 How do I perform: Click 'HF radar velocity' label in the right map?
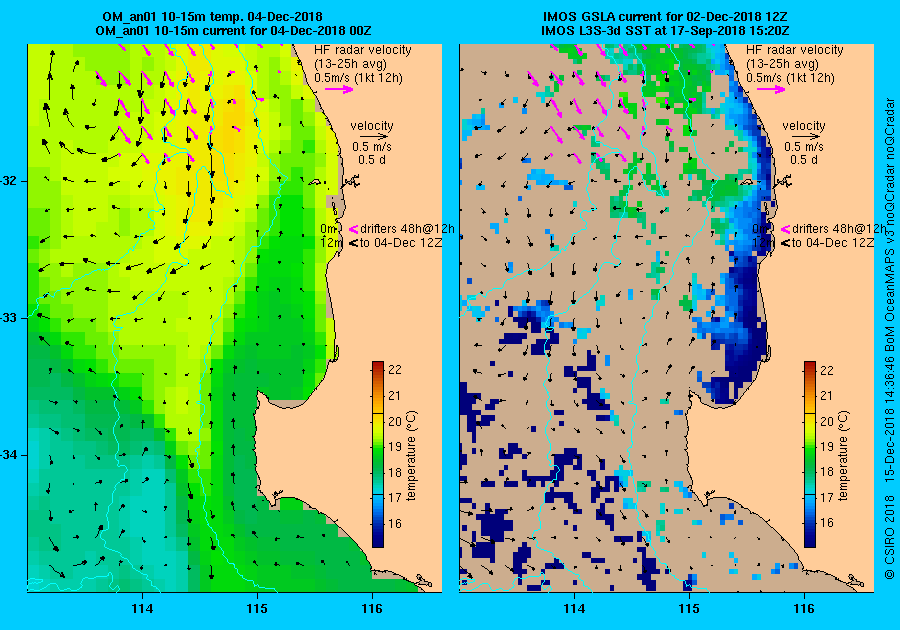click(795, 50)
